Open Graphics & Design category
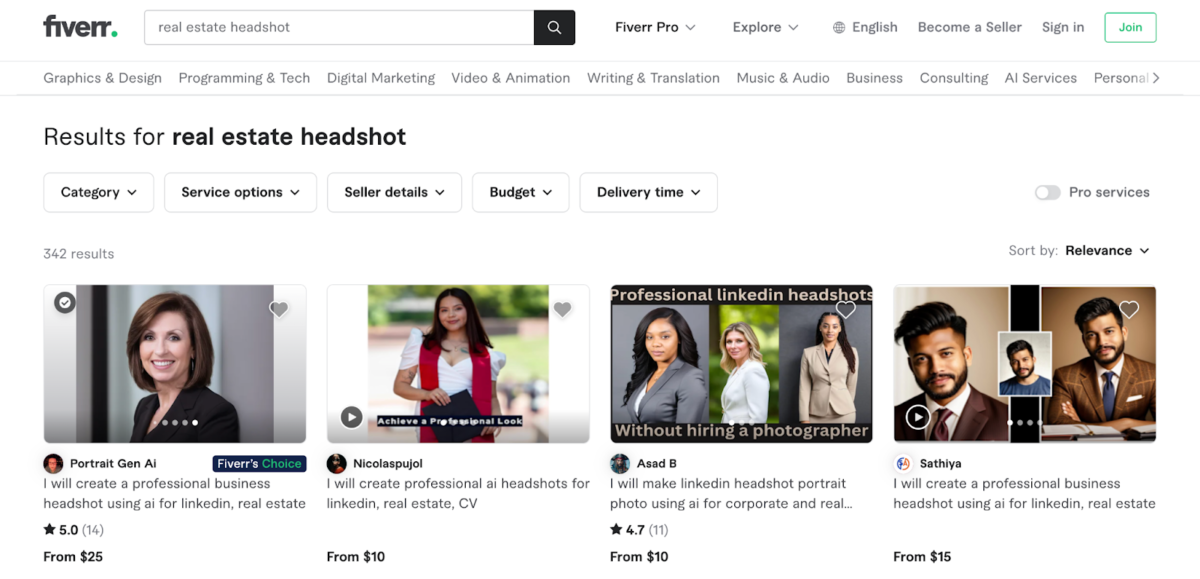 [x=102, y=78]
